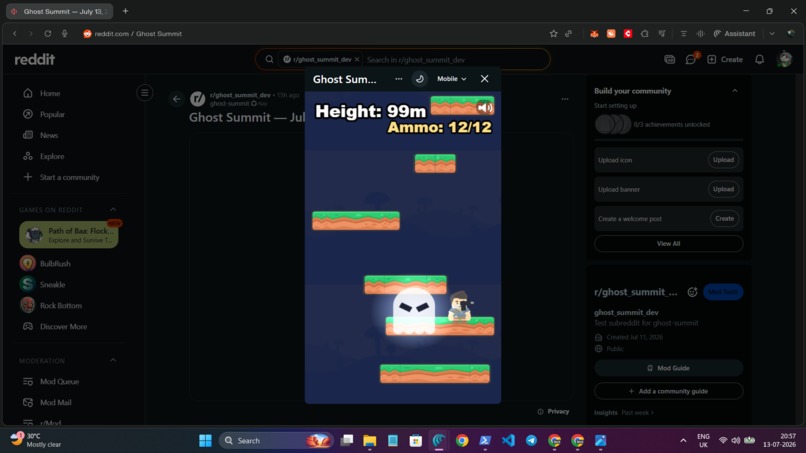Remove r/ghost_summit_dev search filter

pos(357,60)
